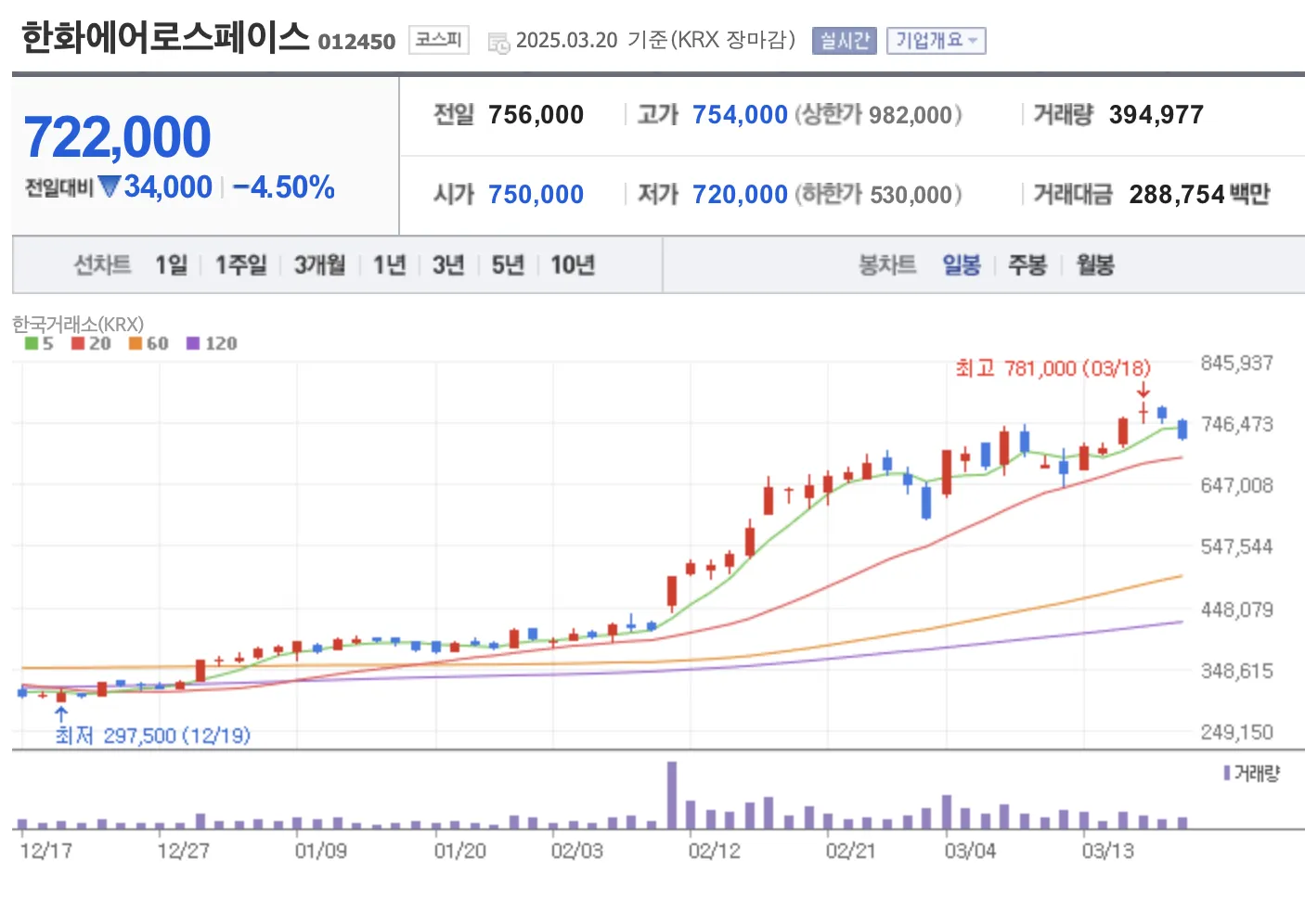Screen dimensions: 1305x924
Task: Click the 최고 781,000 (03/18) marker
Action: 1053,368
